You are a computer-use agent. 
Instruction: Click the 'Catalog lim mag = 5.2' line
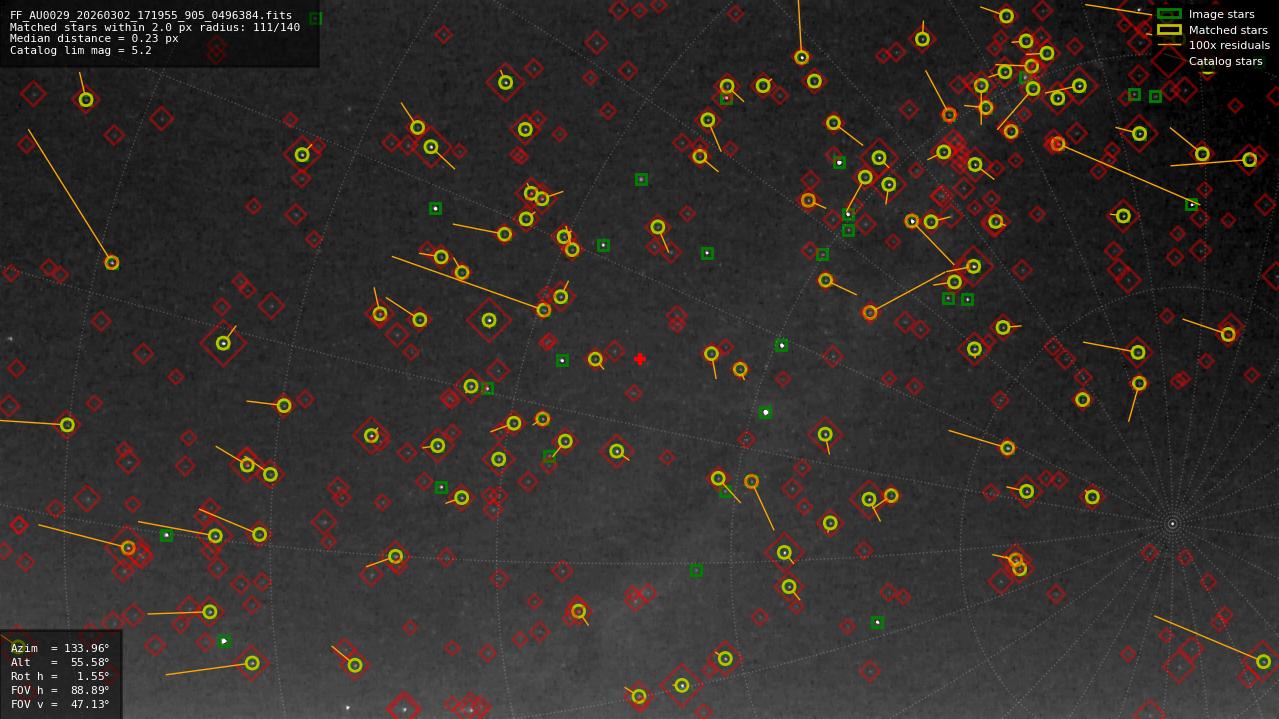81,50
